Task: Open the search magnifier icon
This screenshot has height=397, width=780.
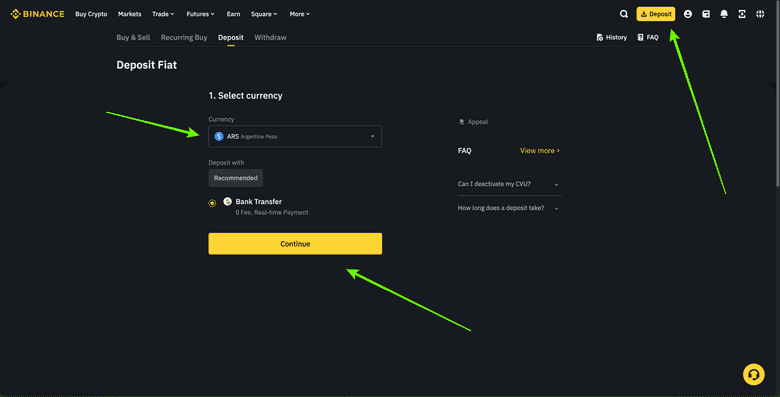Action: coord(623,14)
